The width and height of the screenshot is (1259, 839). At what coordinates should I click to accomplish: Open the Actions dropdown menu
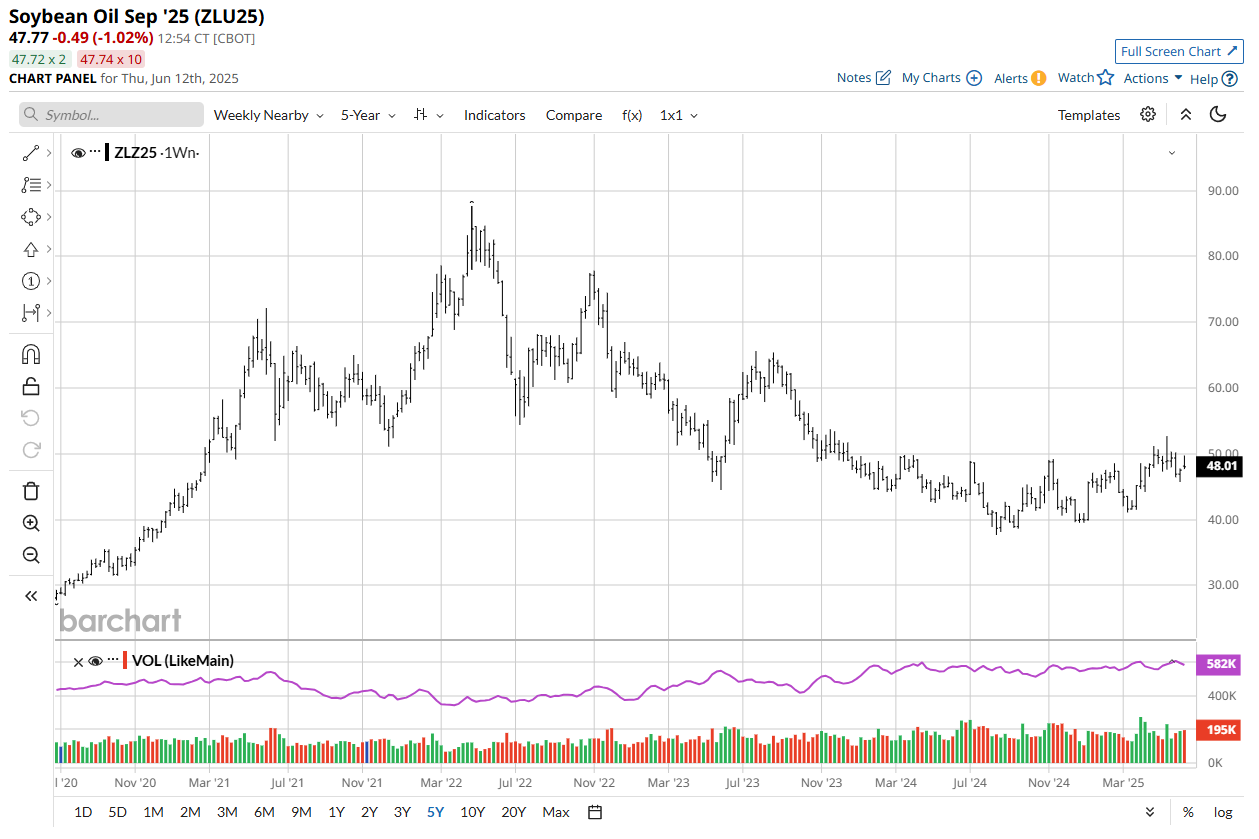[1153, 78]
